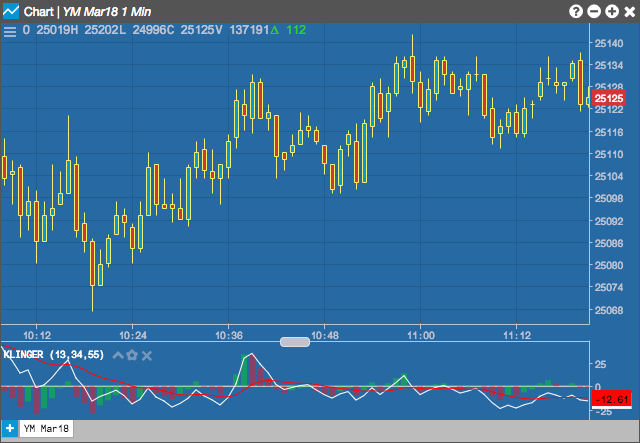Select the YM Mar18 tab

pyautogui.click(x=46, y=429)
